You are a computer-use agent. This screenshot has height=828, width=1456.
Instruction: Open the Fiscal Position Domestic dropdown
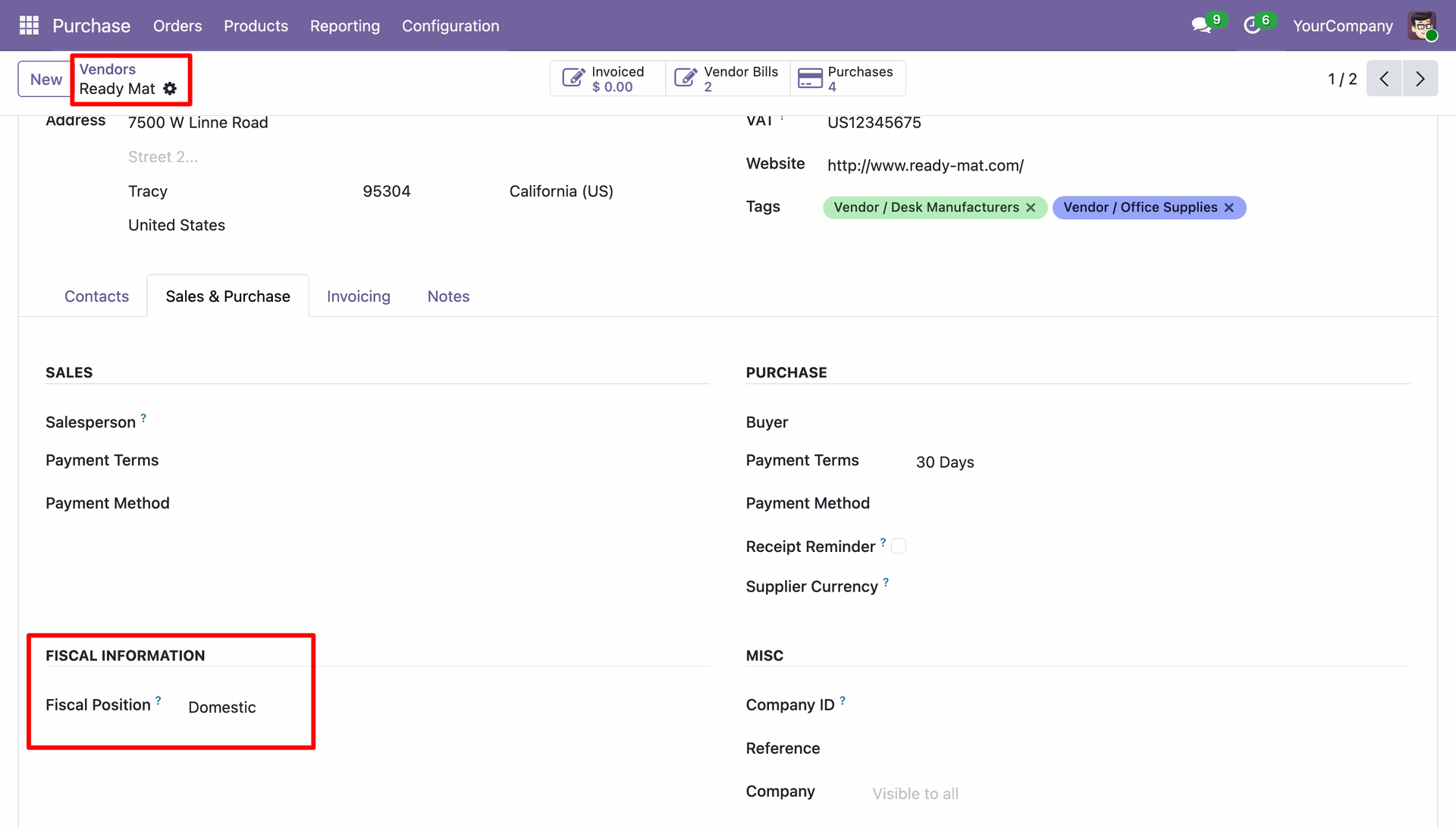(x=222, y=707)
